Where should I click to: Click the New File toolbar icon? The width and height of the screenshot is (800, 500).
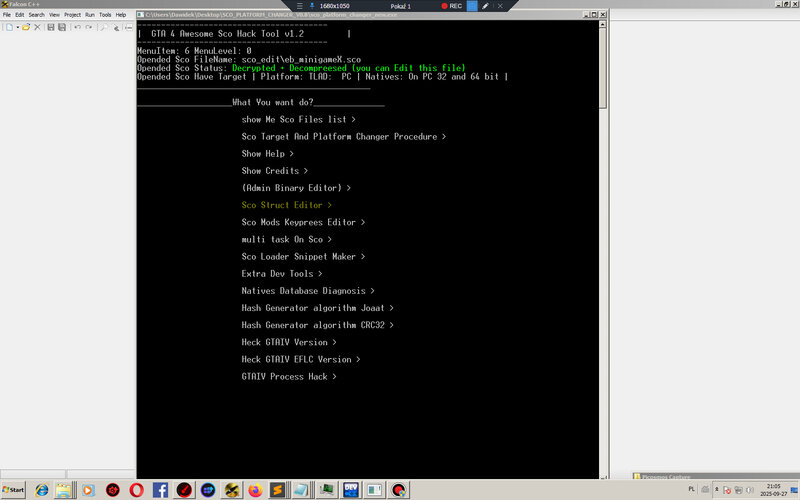(9, 27)
